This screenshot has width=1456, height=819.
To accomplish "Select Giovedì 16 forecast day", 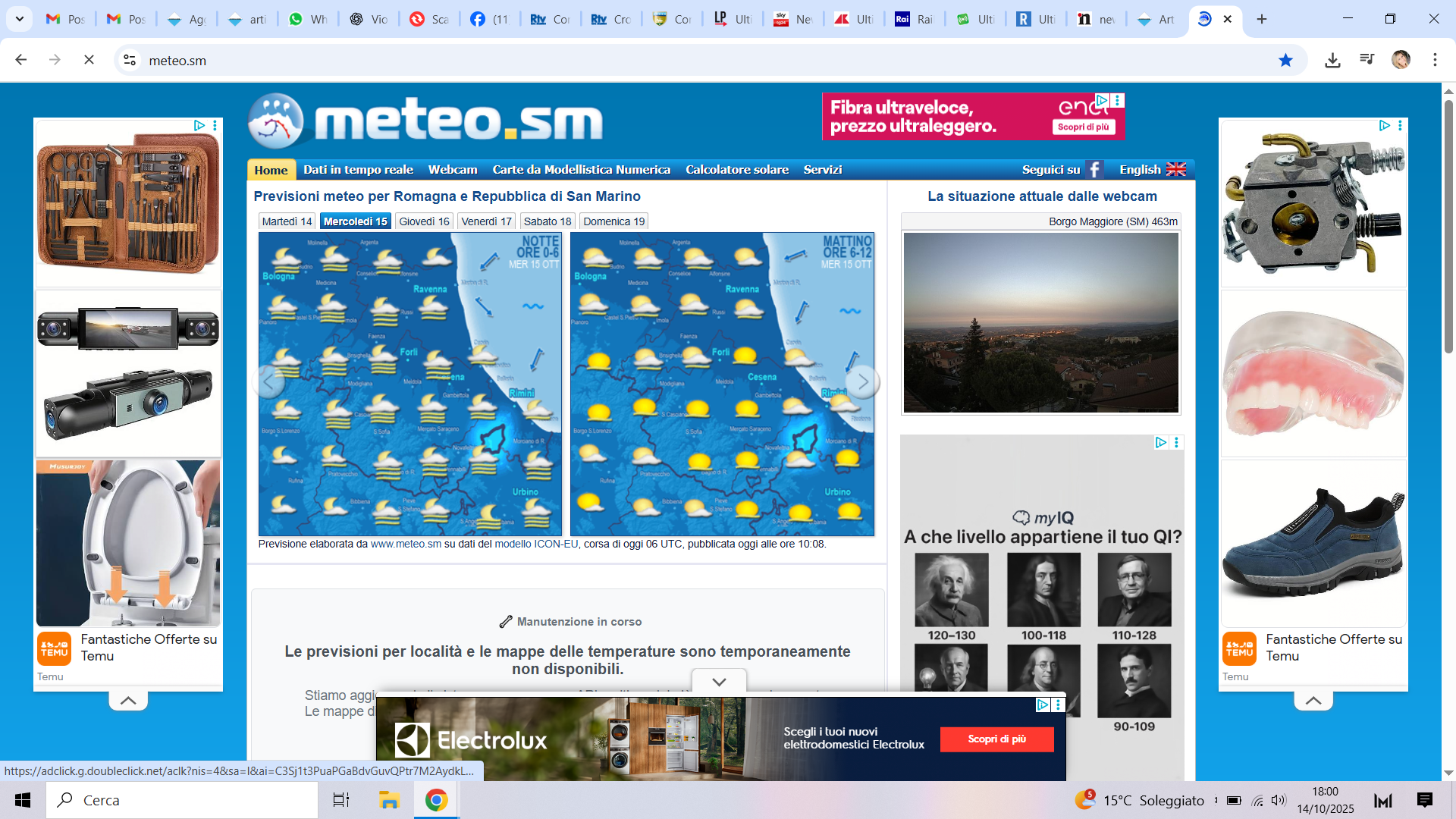I will 424,221.
